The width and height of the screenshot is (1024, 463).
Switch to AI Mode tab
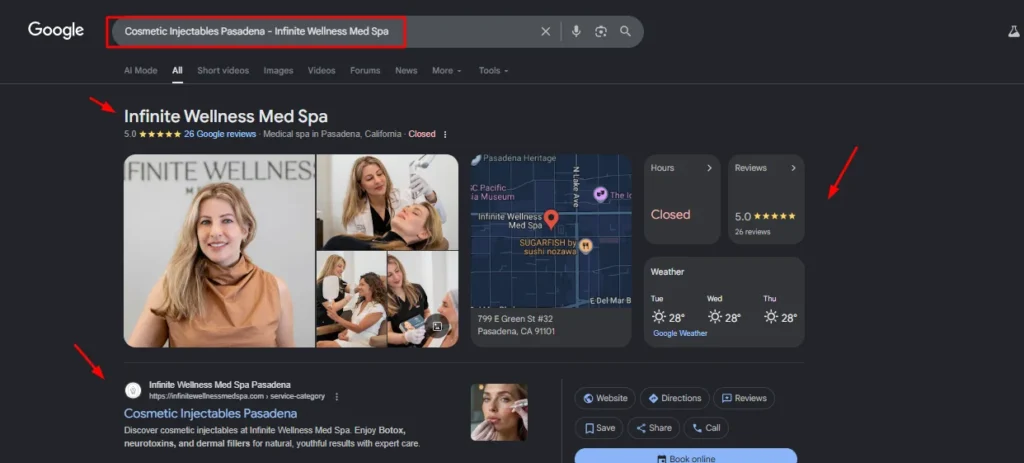point(140,71)
